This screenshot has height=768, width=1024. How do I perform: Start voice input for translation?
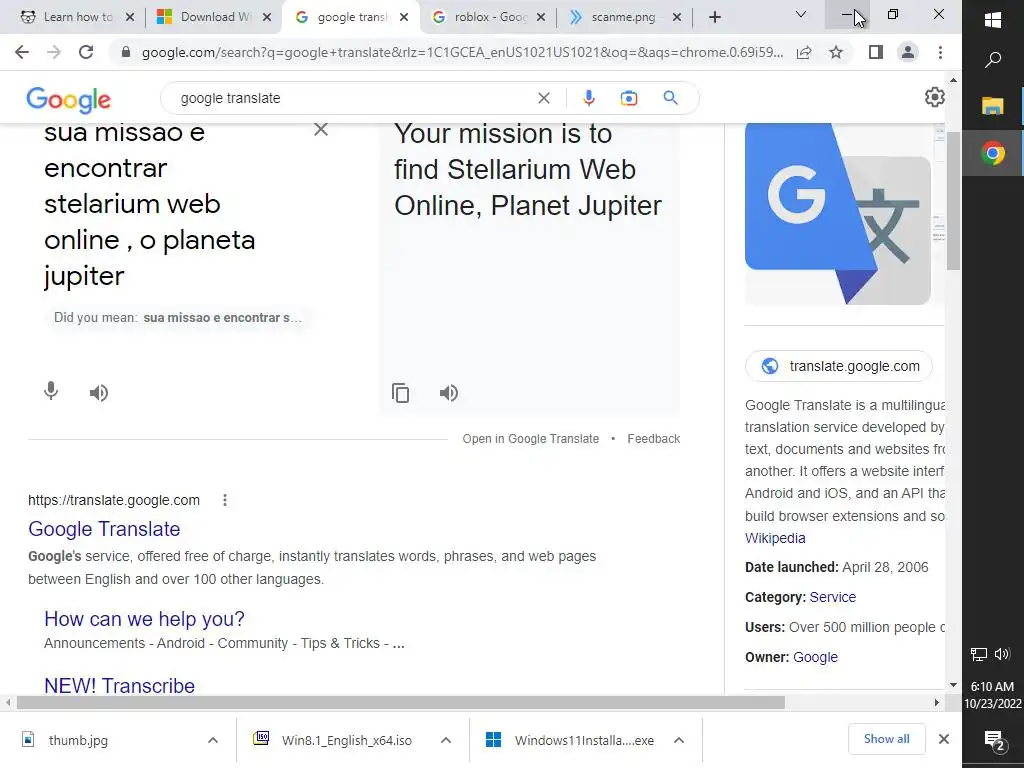51,392
